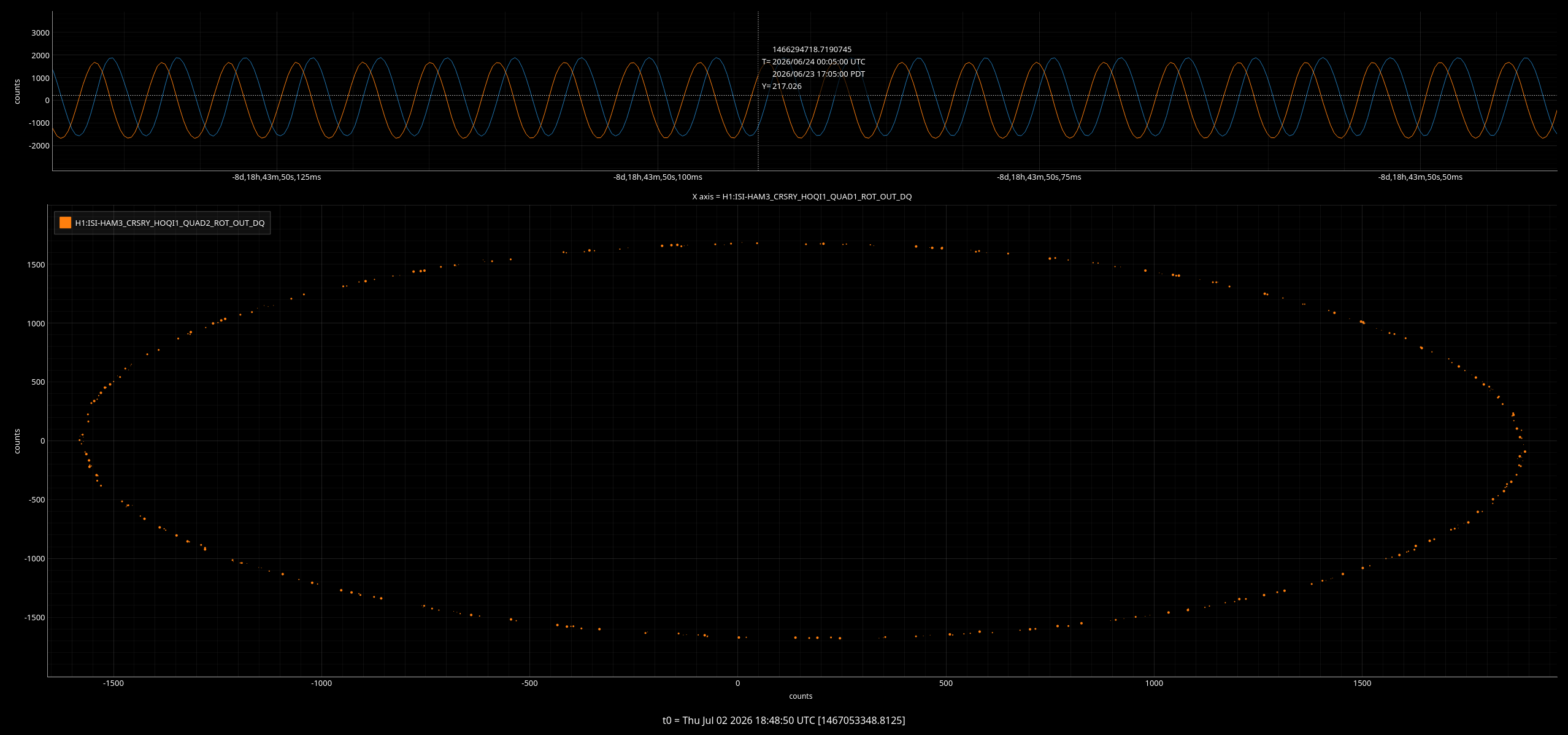Click the 'counts' y-axis label of the waveform plot
Image resolution: width=1568 pixels, height=735 pixels.
[17, 91]
